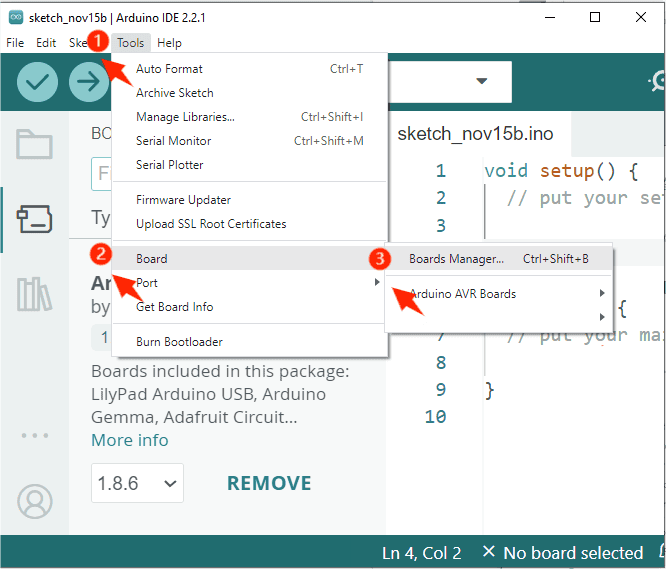Choose Burn Bootloader menu entry
The image size is (666, 569).
click(x=179, y=342)
